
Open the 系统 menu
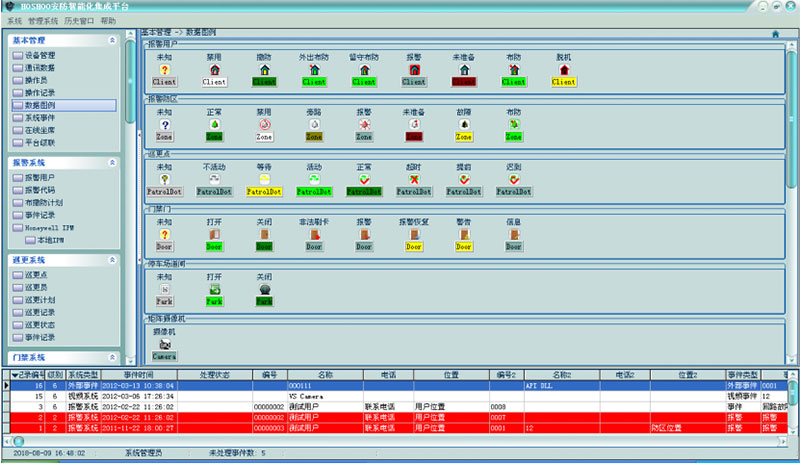pos(14,20)
